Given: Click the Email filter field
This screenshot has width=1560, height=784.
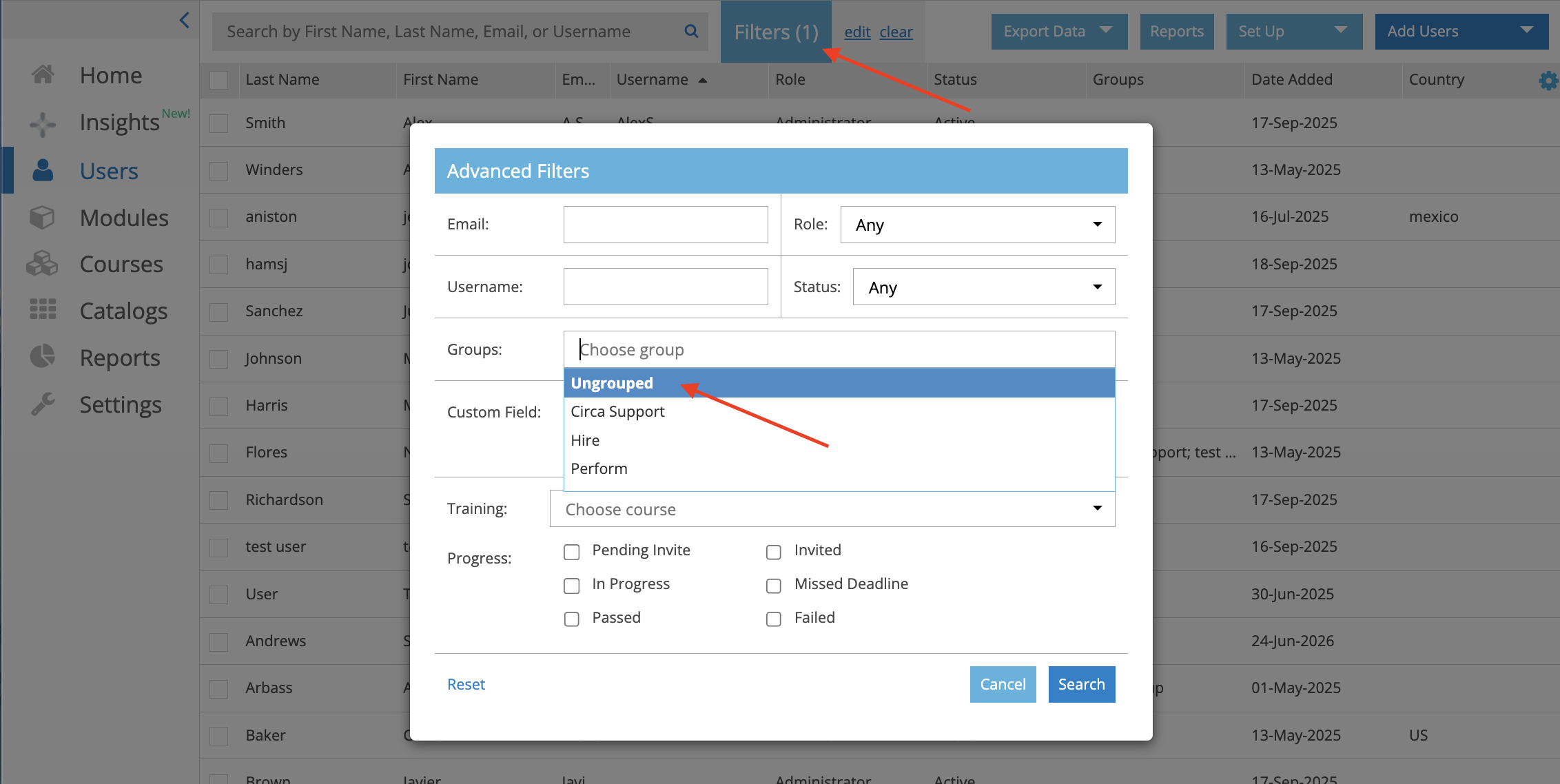Looking at the screenshot, I should tap(666, 225).
